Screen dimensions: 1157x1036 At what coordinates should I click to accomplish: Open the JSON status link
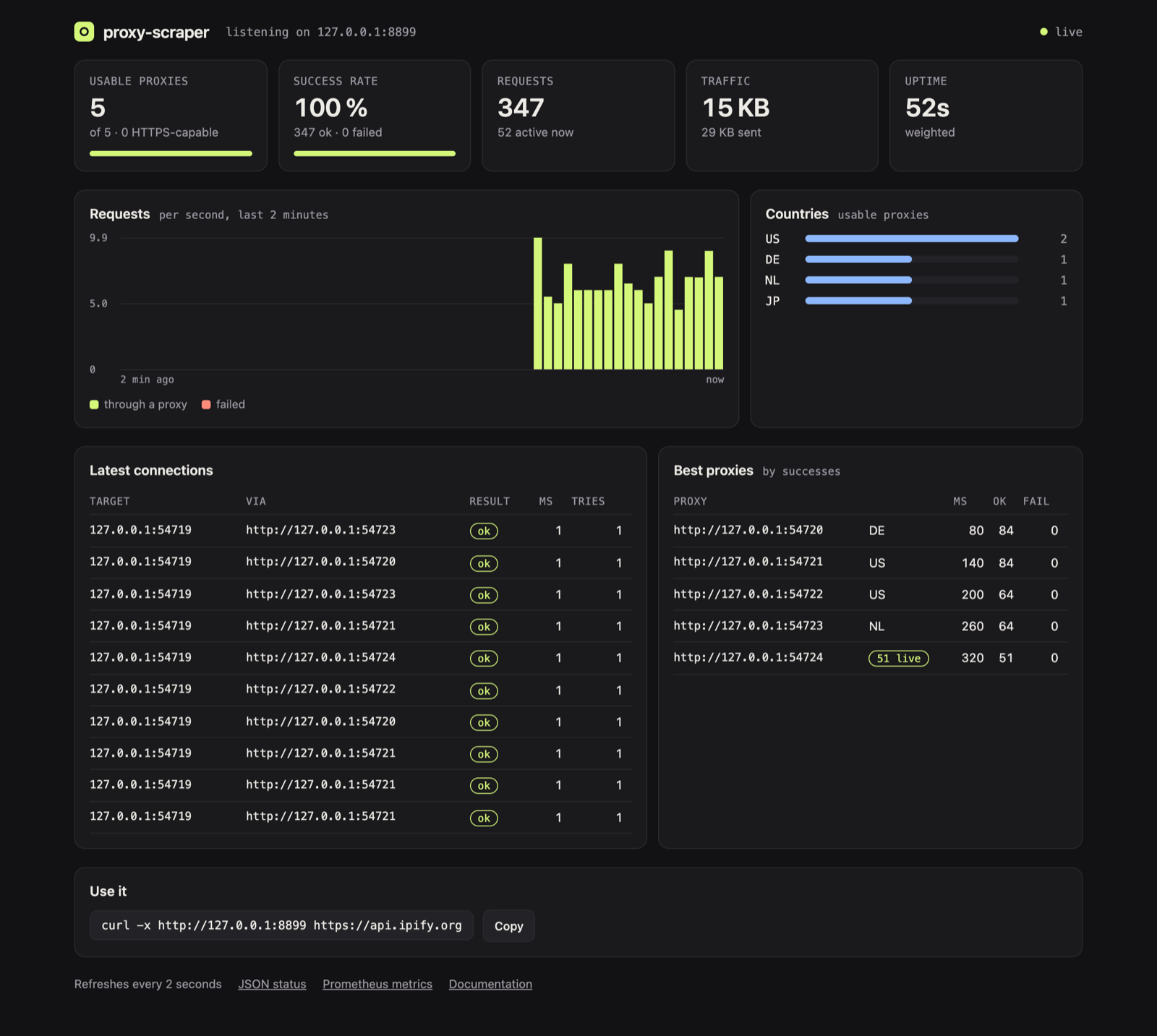[x=272, y=984]
